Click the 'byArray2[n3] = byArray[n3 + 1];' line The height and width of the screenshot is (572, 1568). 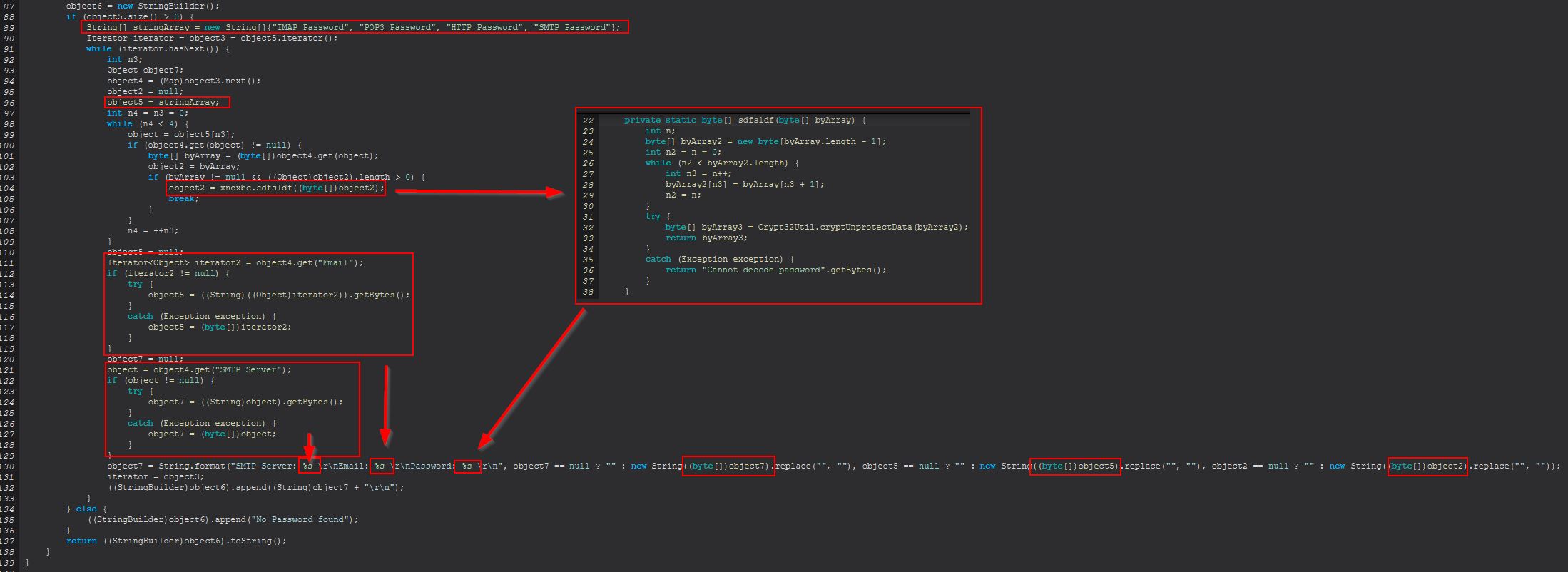click(745, 184)
